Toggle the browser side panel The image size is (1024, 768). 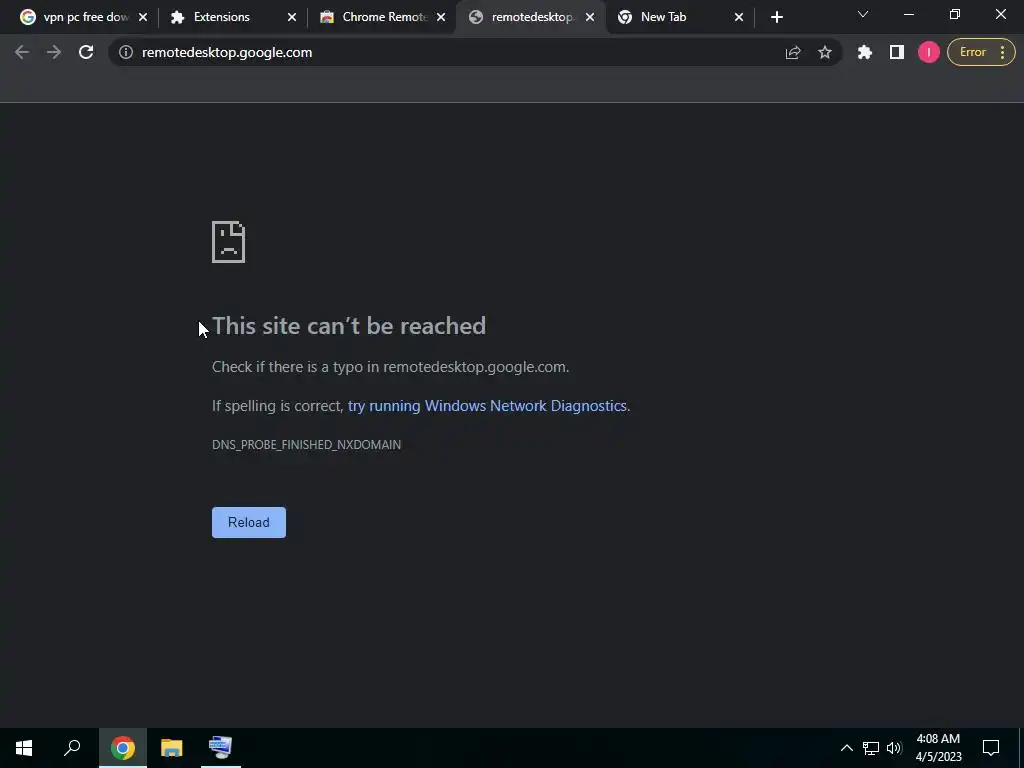(x=897, y=52)
